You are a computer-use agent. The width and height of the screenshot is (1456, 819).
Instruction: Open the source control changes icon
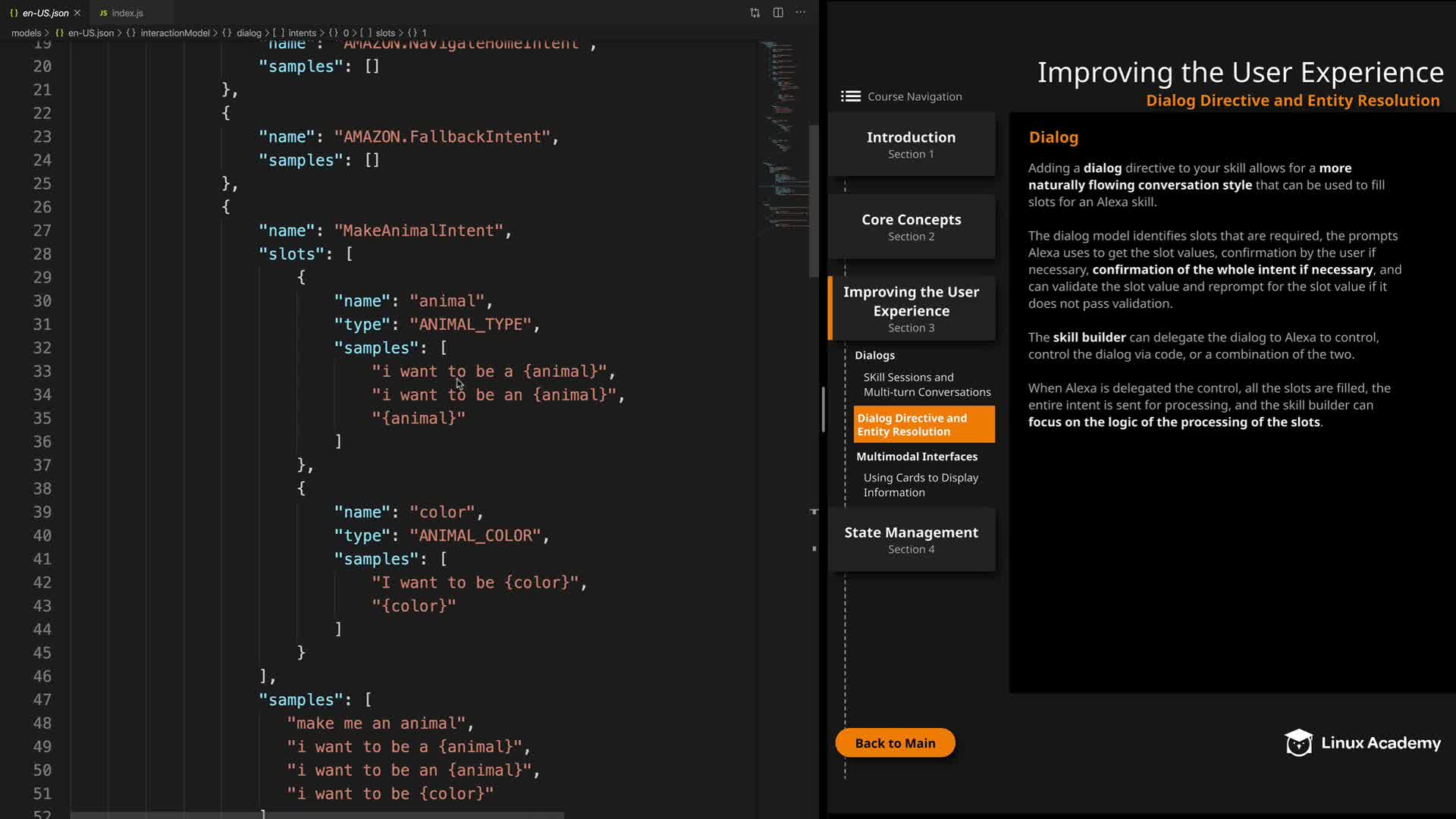[x=755, y=13]
